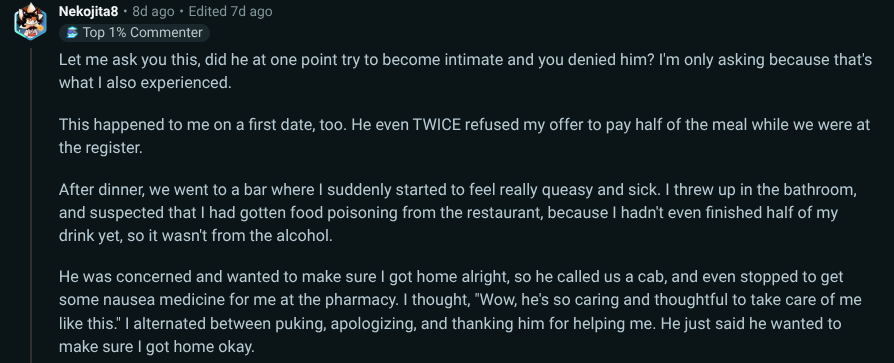
Task: Click the paragraph starting 'Let me ask you this'
Action: 465,71
